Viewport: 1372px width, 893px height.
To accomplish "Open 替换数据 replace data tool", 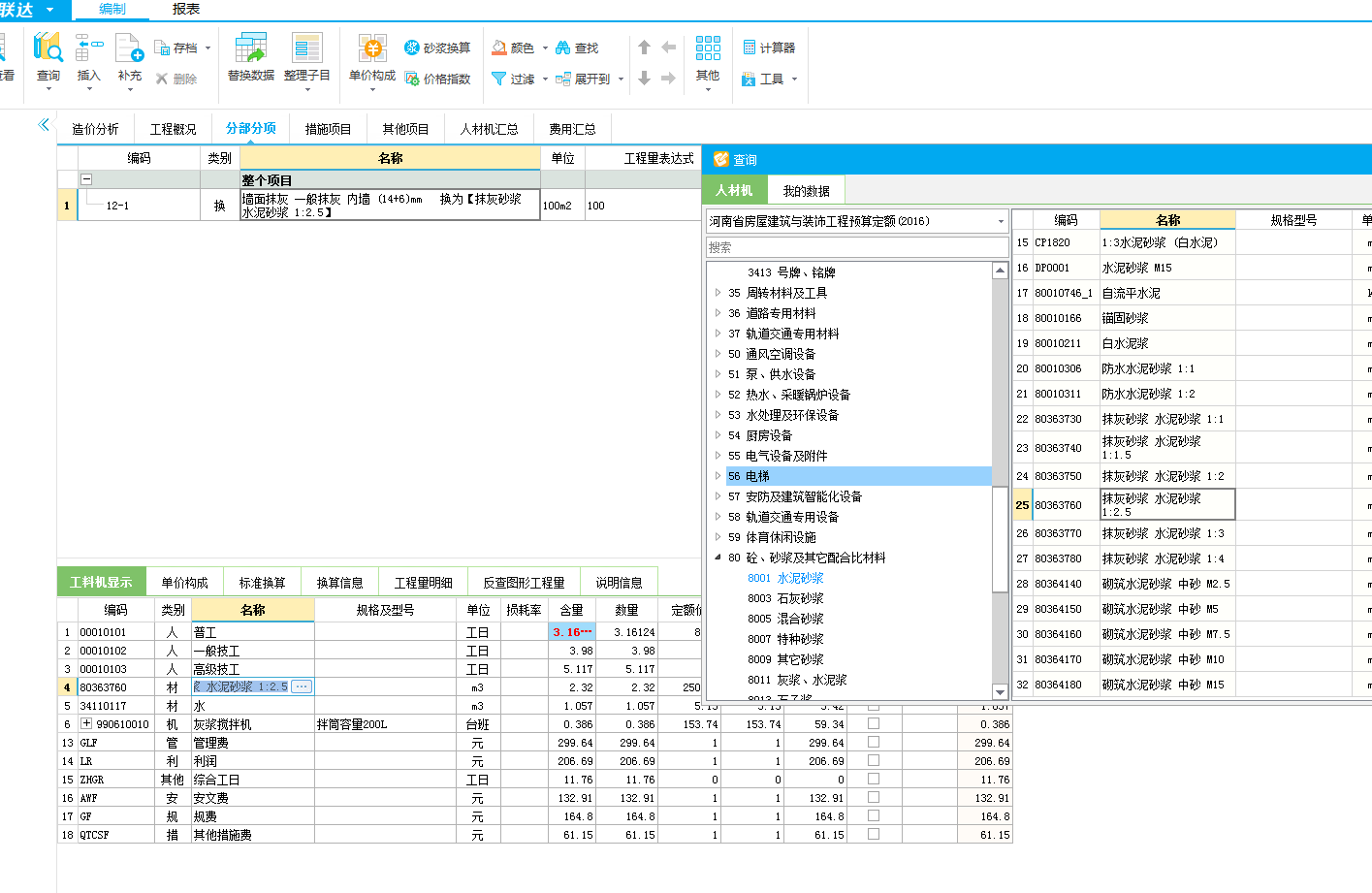I will [x=251, y=56].
